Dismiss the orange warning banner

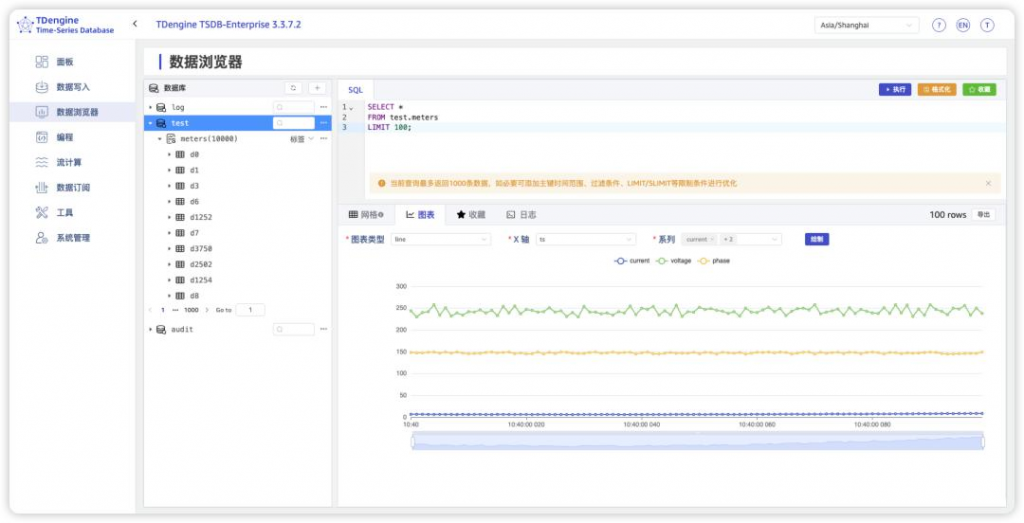[988, 183]
